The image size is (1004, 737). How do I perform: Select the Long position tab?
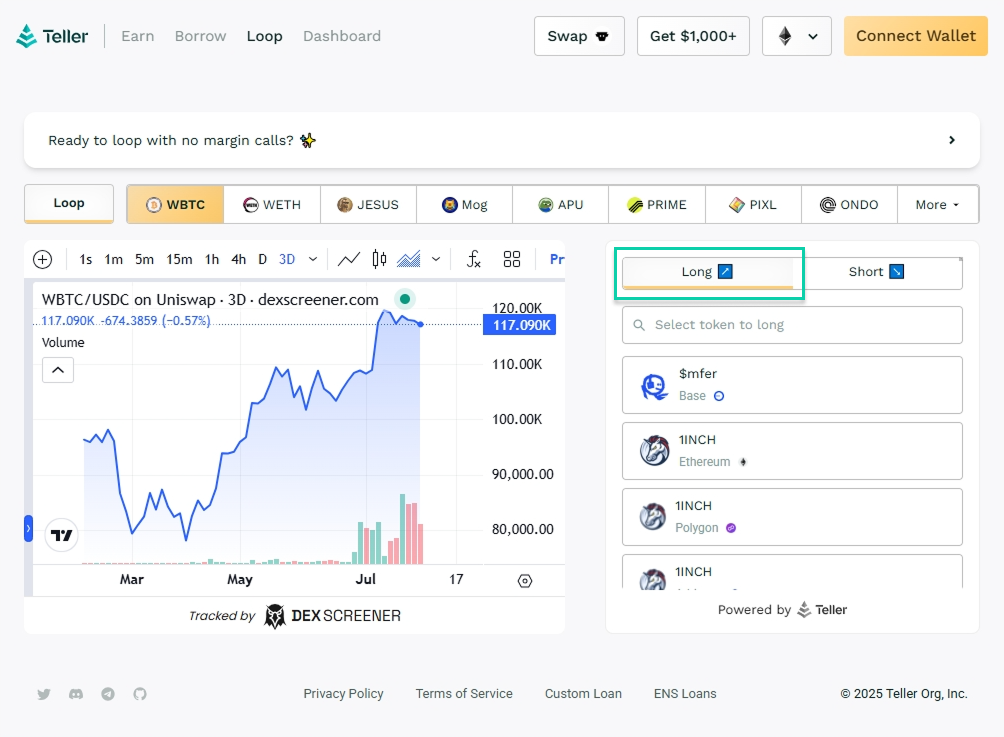point(708,272)
